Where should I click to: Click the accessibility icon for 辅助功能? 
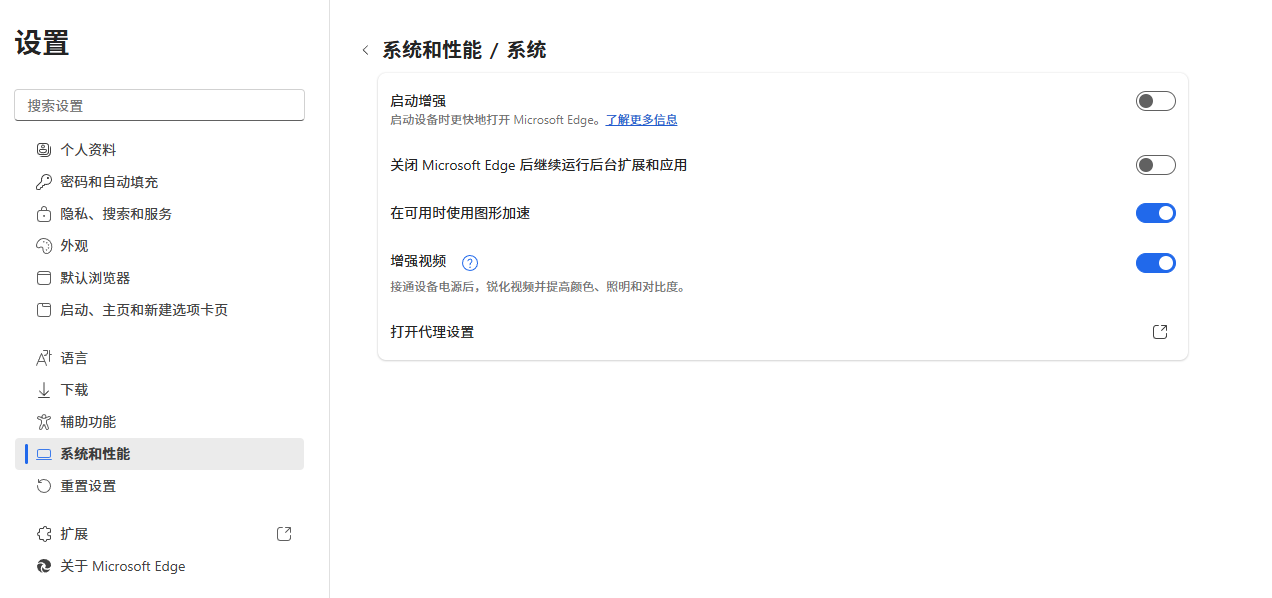pos(43,422)
